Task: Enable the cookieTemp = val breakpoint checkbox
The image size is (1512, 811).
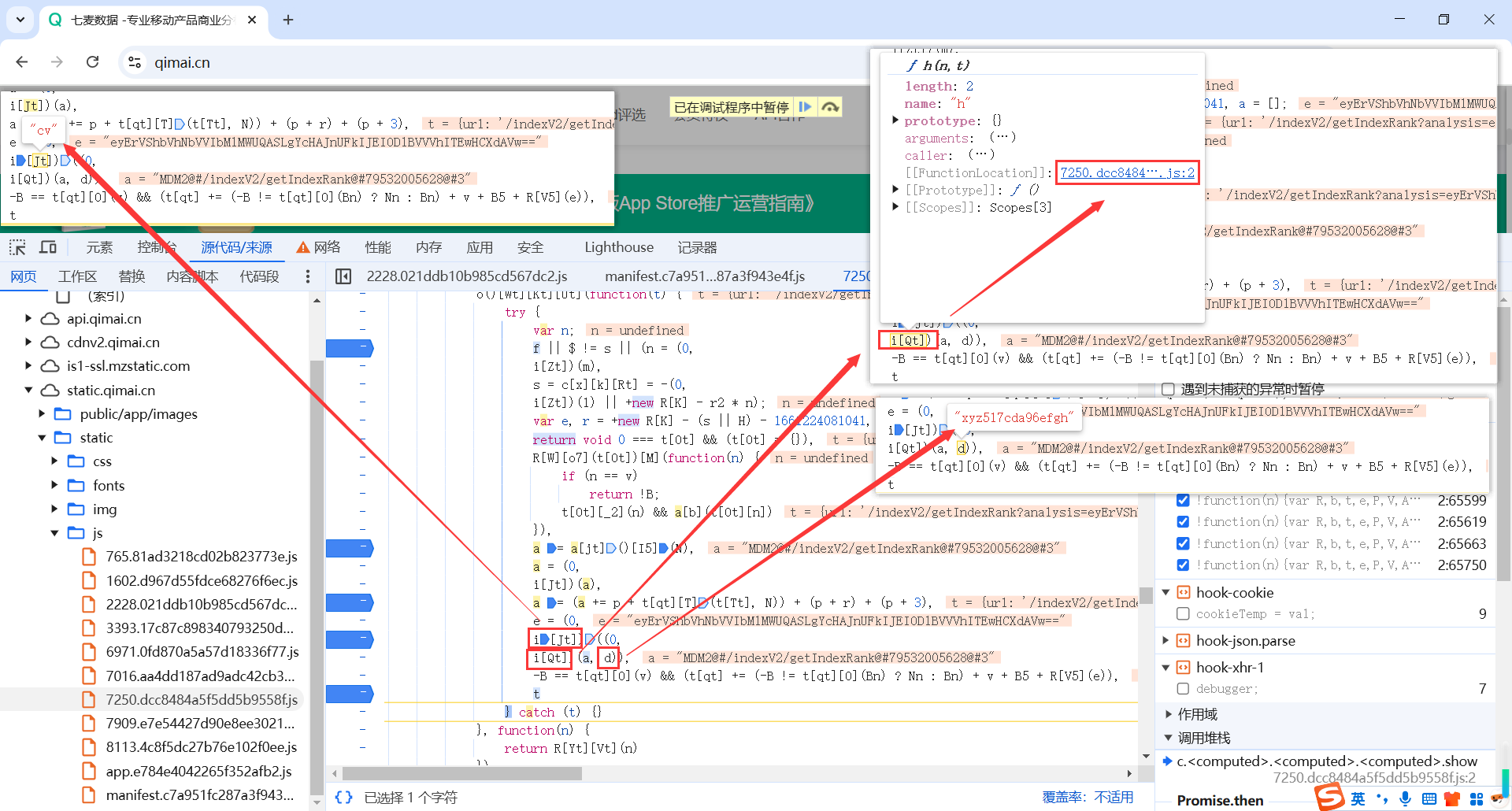Action: pos(1183,613)
